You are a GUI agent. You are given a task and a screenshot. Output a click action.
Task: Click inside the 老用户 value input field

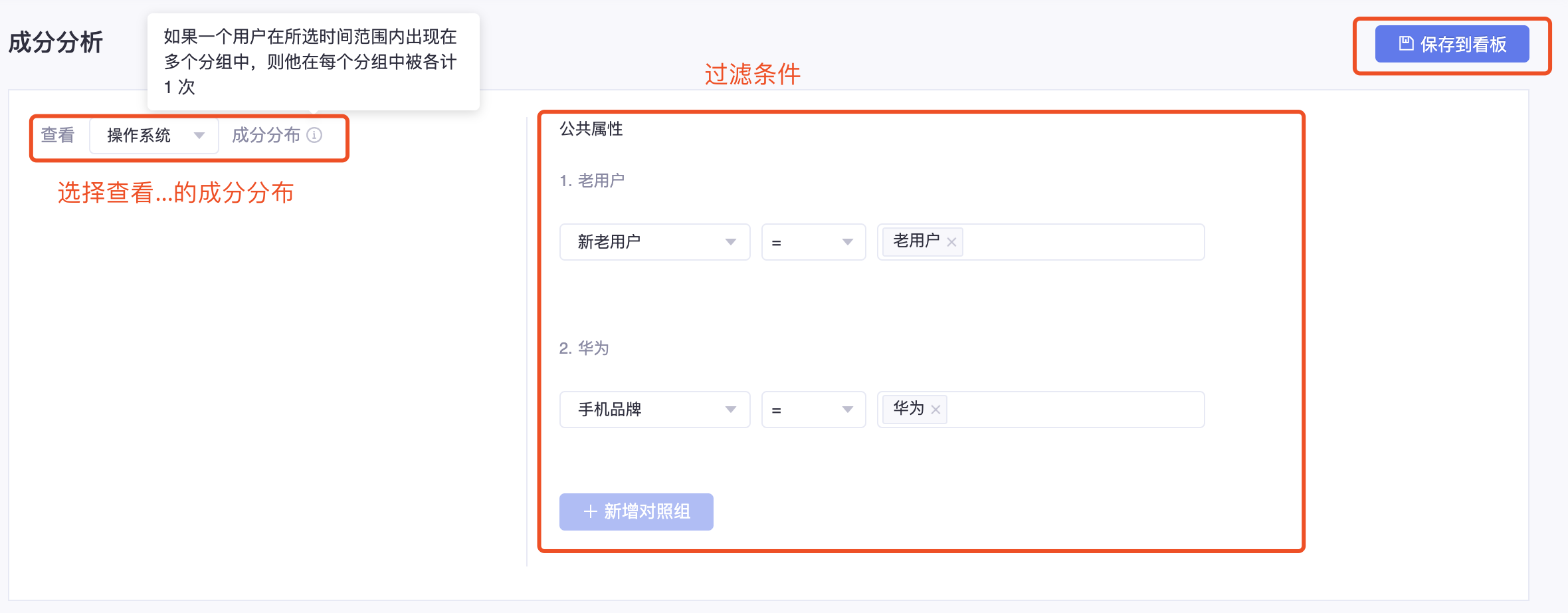click(1083, 242)
